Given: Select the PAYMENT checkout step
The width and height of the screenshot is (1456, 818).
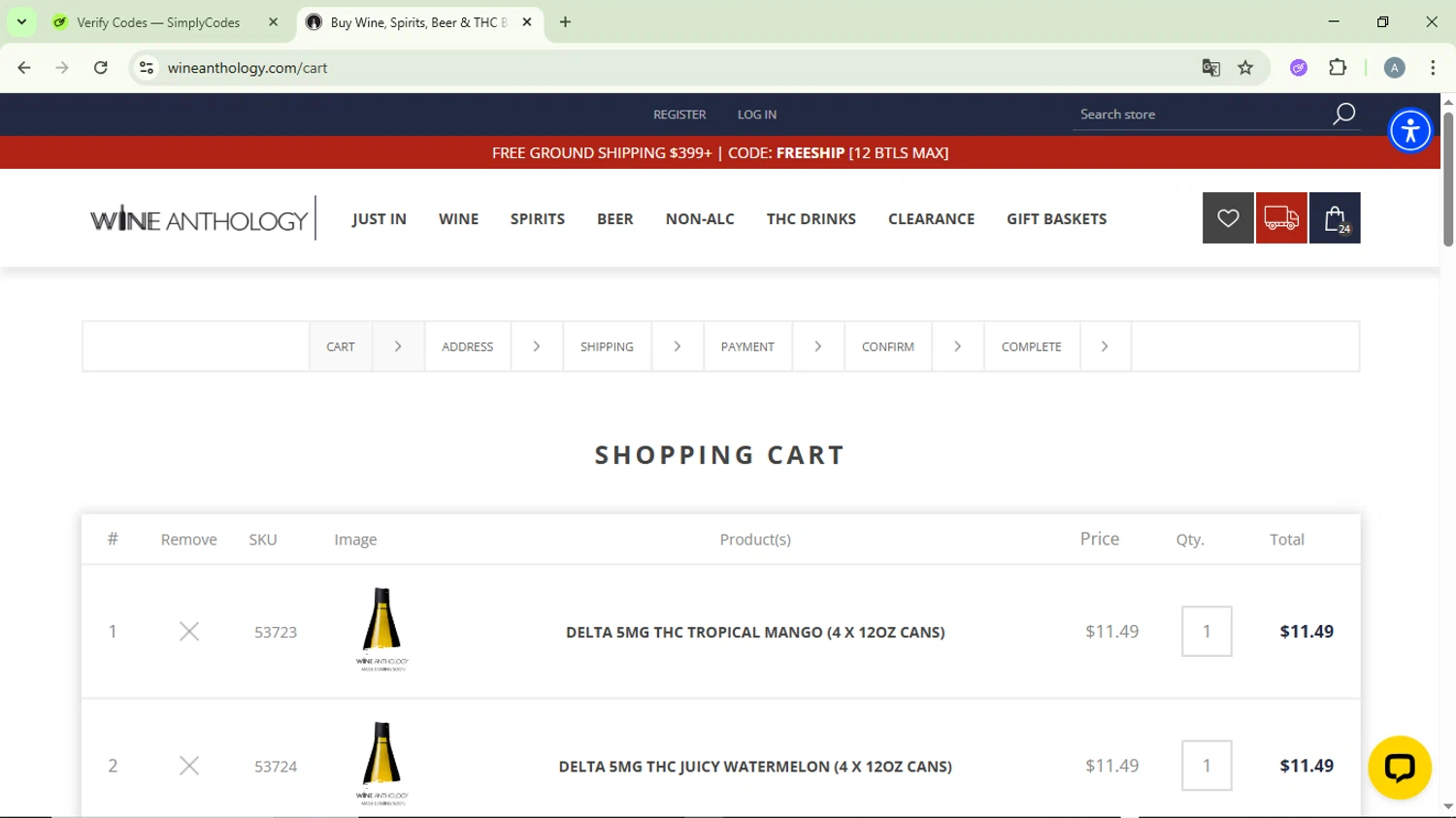Looking at the screenshot, I should pos(747,346).
